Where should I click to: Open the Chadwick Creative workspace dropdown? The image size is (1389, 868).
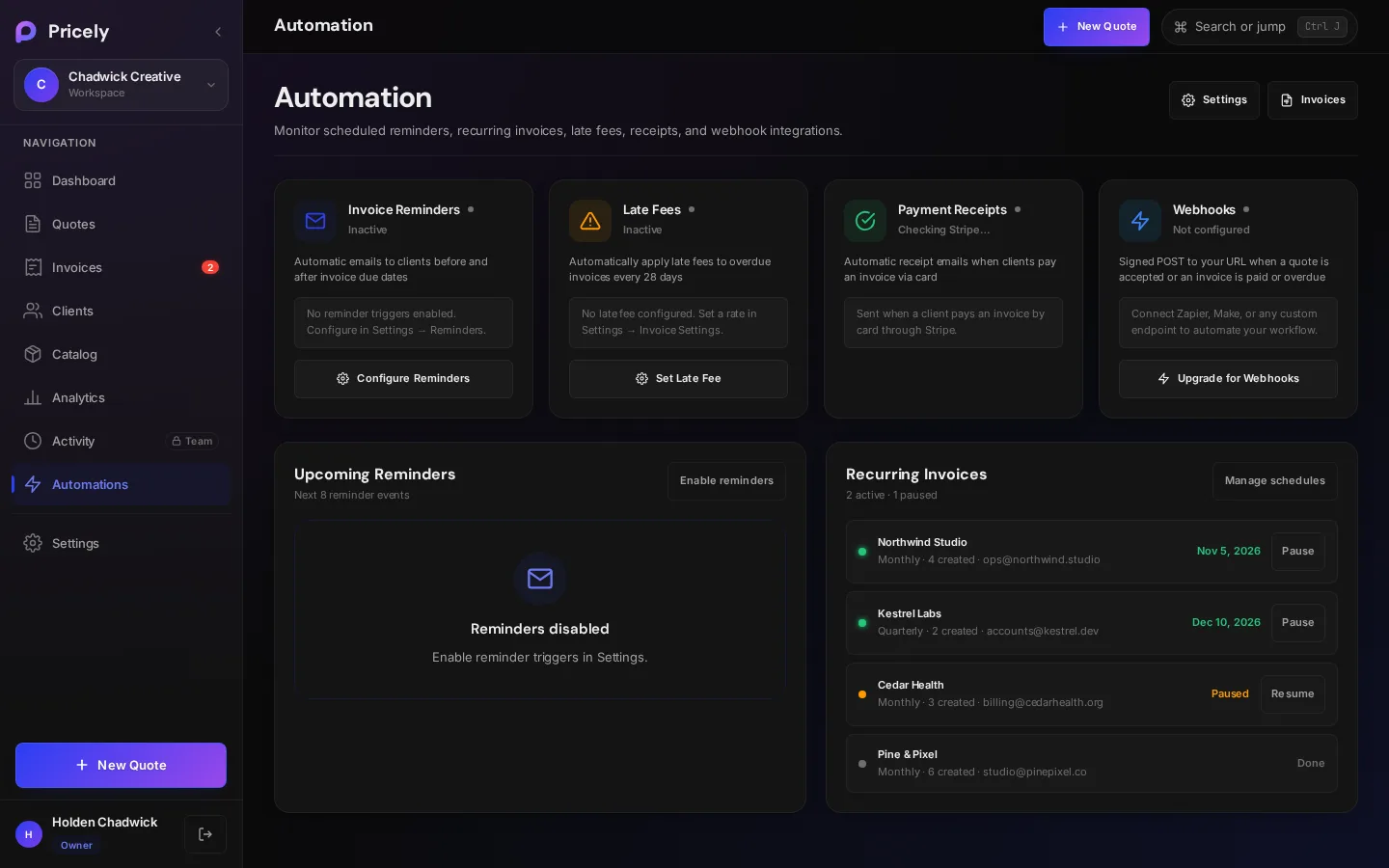pos(121,85)
